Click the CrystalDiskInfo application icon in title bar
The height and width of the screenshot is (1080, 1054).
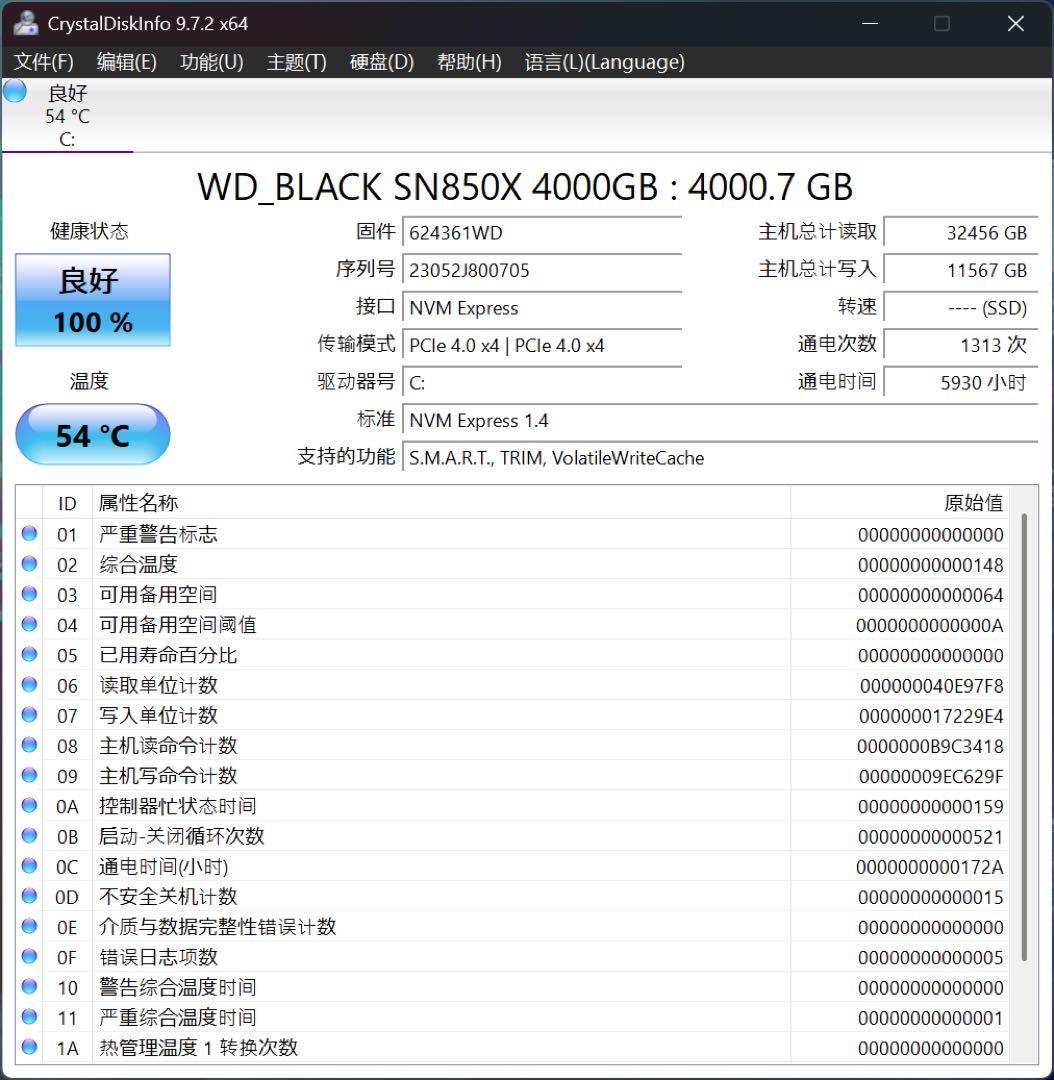[24, 22]
